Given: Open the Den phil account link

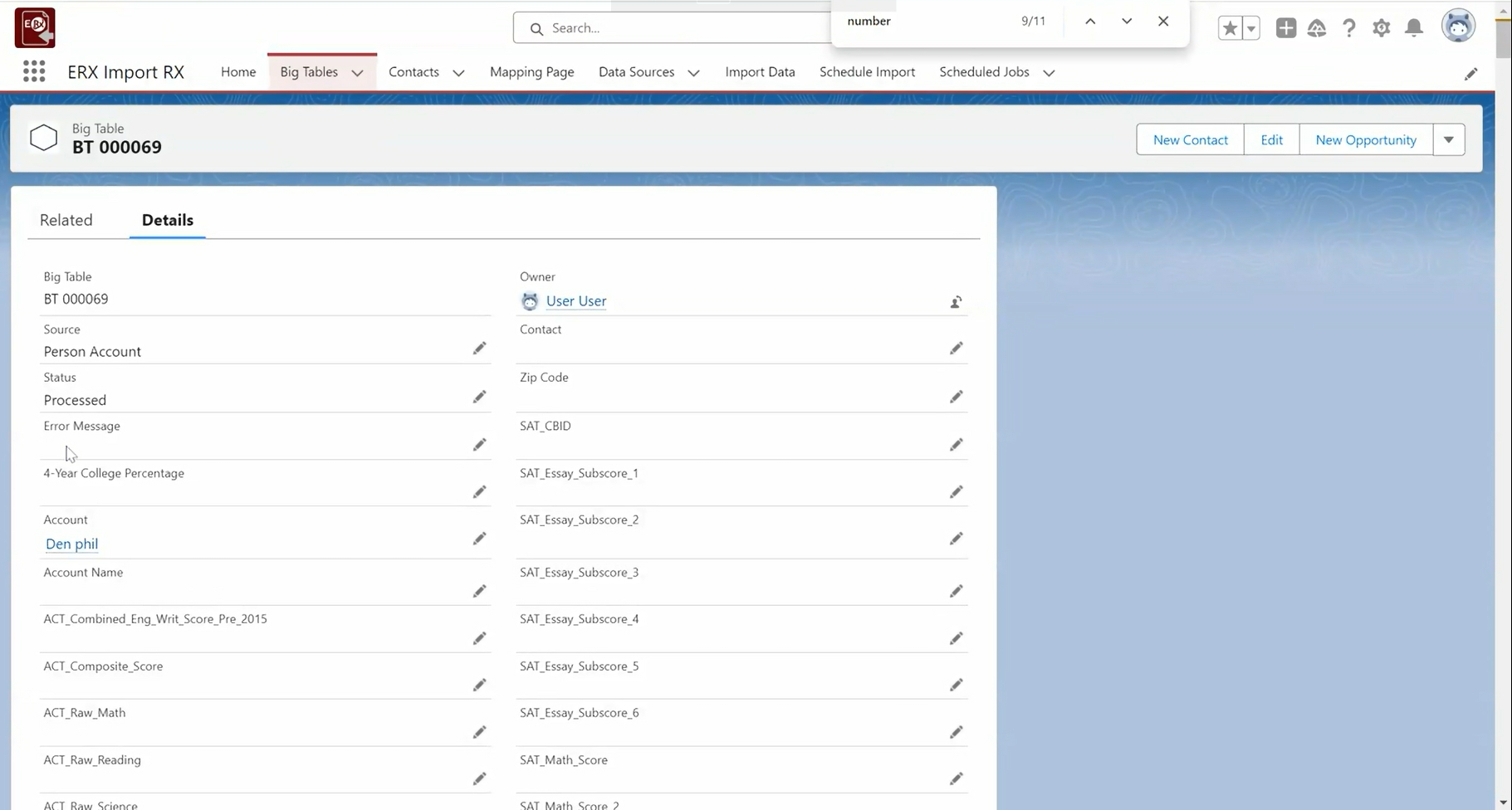Looking at the screenshot, I should click(72, 544).
